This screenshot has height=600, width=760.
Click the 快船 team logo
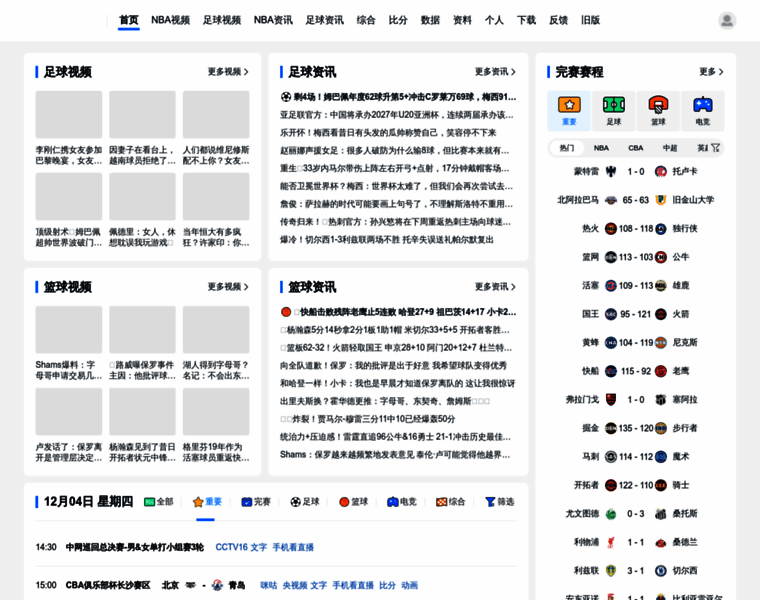click(x=611, y=371)
